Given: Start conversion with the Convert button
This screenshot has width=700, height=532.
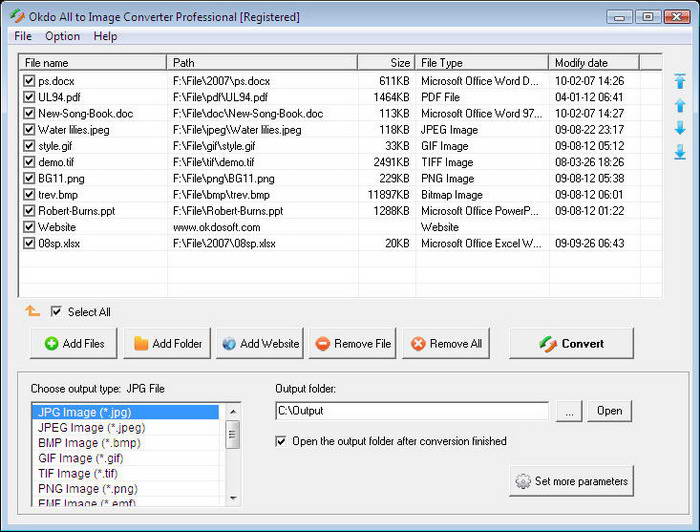Looking at the screenshot, I should (x=571, y=343).
